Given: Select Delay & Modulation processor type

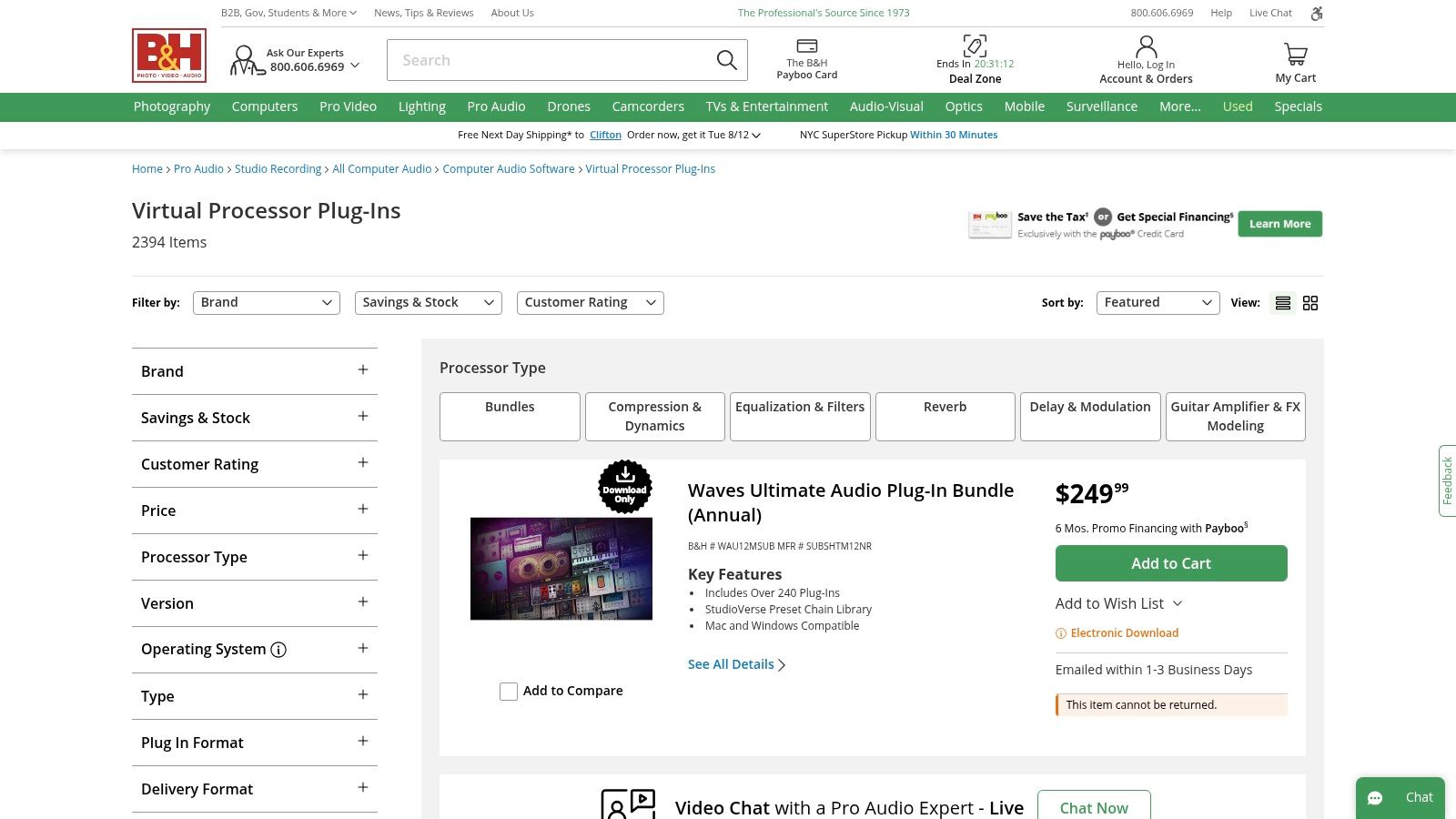Looking at the screenshot, I should coord(1090,417).
